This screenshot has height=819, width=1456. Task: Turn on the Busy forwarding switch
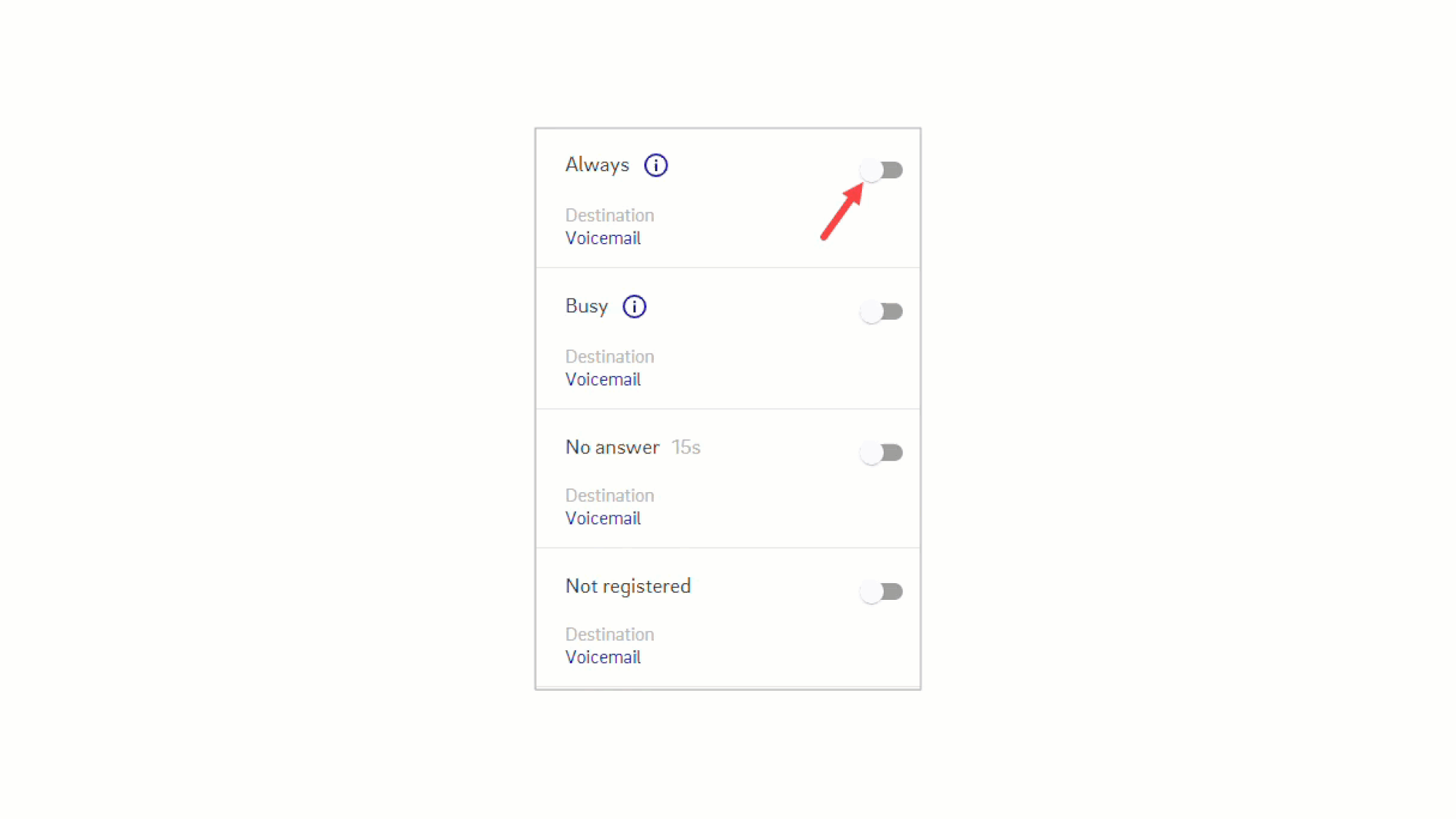pos(881,312)
